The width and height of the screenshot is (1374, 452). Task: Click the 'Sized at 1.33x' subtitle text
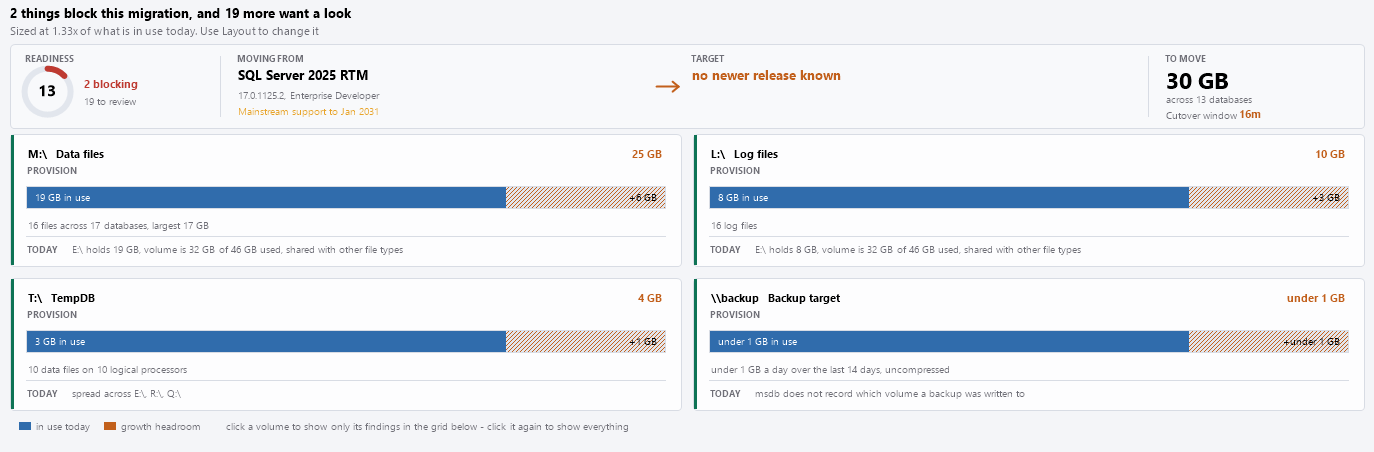tap(164, 32)
